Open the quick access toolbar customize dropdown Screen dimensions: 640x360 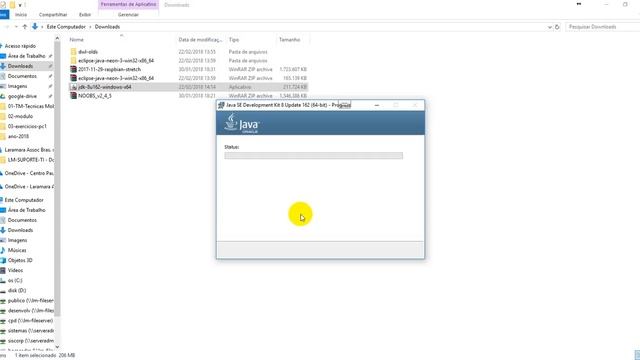(x=20, y=5)
